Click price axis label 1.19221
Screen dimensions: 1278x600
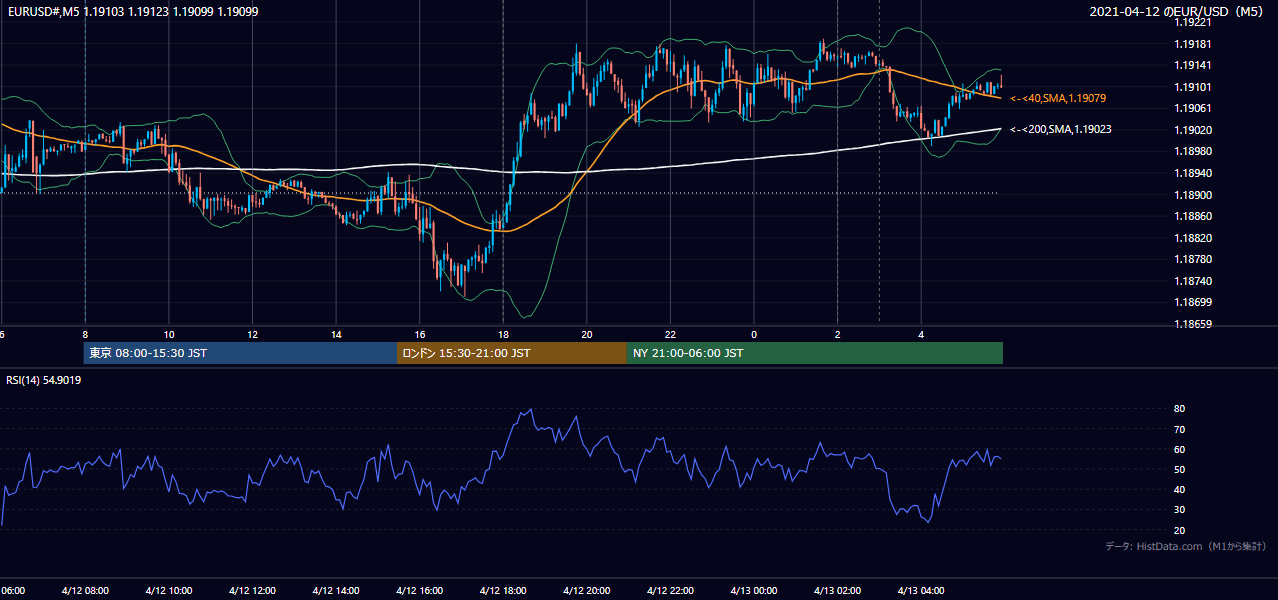1194,21
